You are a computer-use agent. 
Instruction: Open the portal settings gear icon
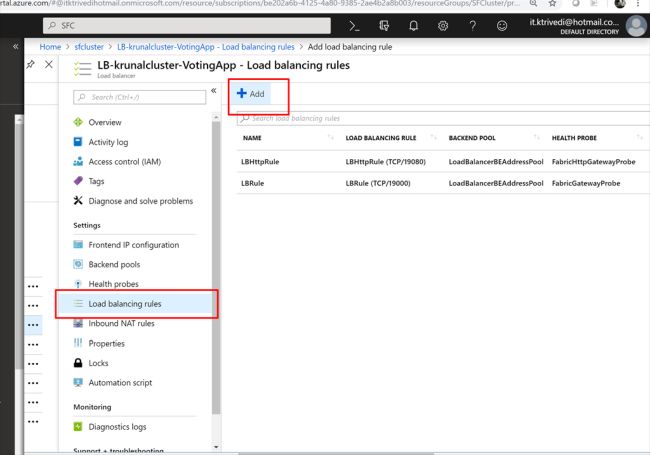point(443,26)
